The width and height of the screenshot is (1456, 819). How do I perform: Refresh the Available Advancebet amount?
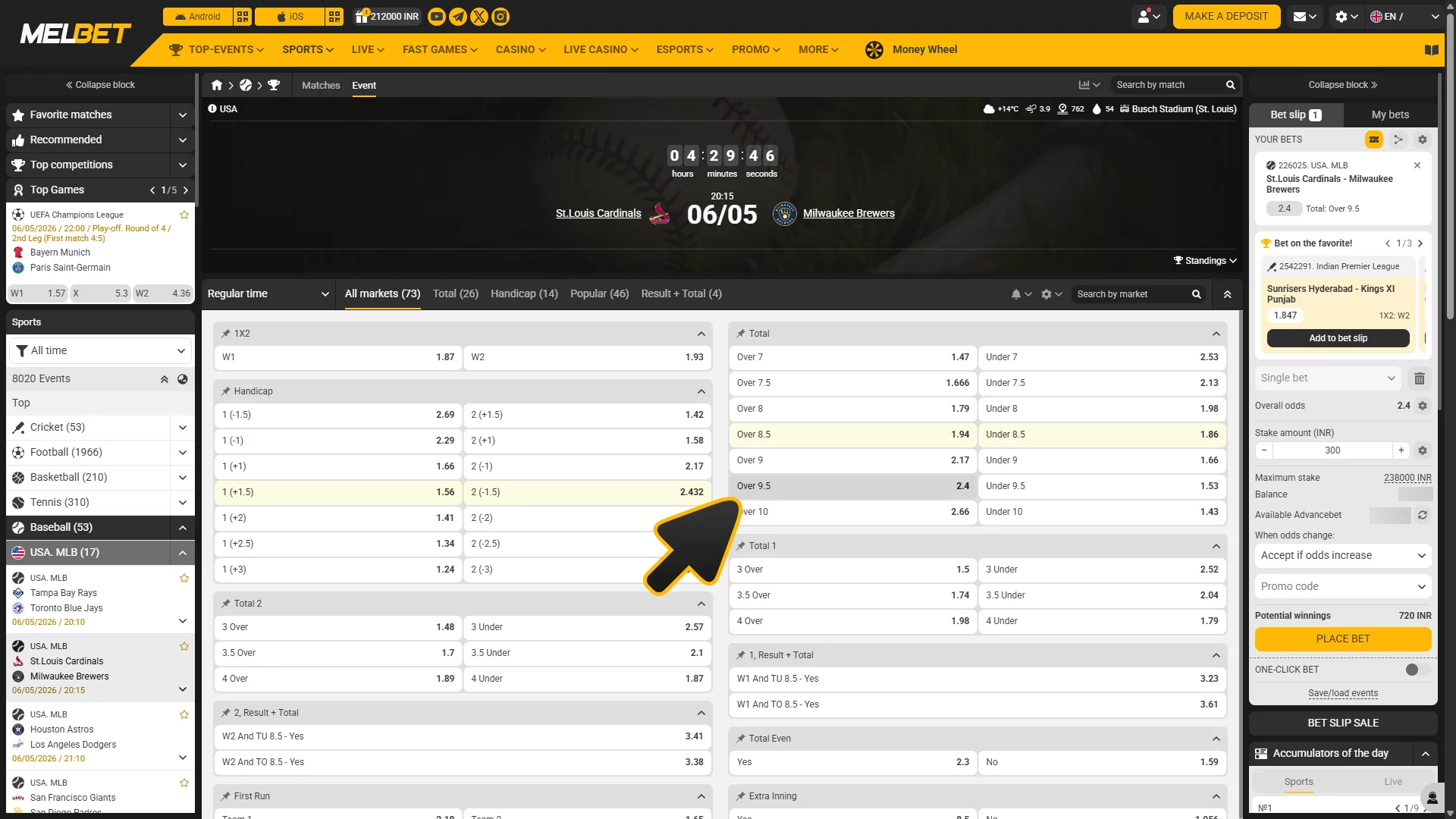[1423, 515]
